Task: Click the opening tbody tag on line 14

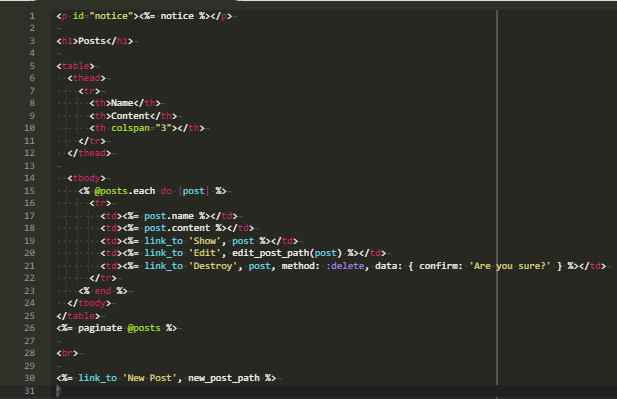Action: pyautogui.click(x=86, y=178)
